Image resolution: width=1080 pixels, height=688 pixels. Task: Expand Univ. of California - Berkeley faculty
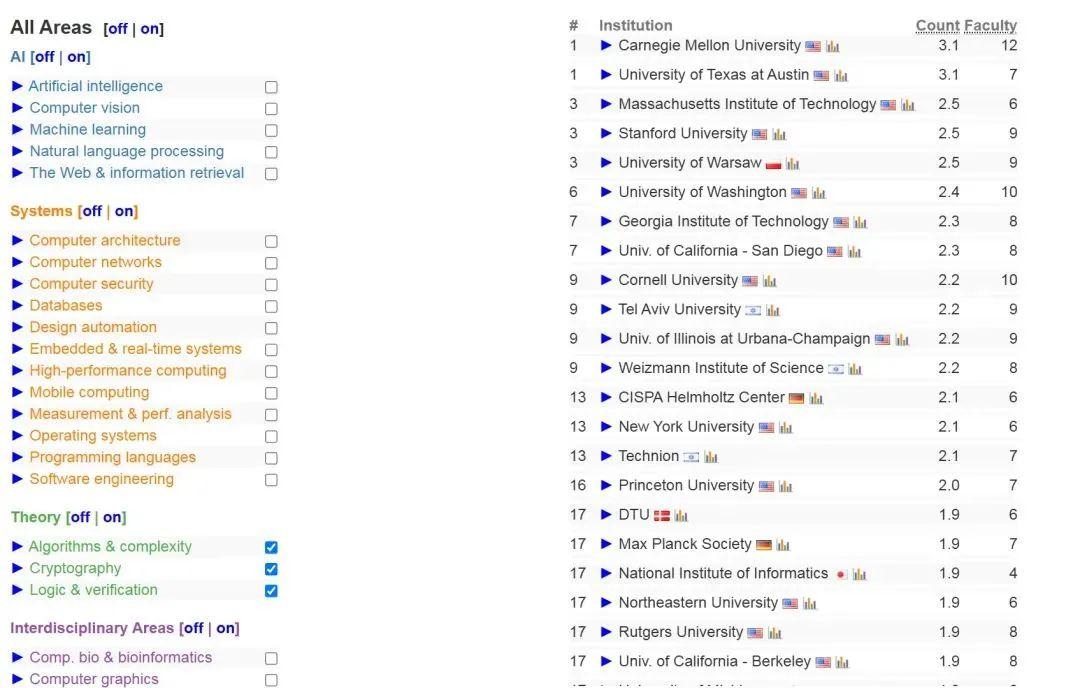[606, 661]
